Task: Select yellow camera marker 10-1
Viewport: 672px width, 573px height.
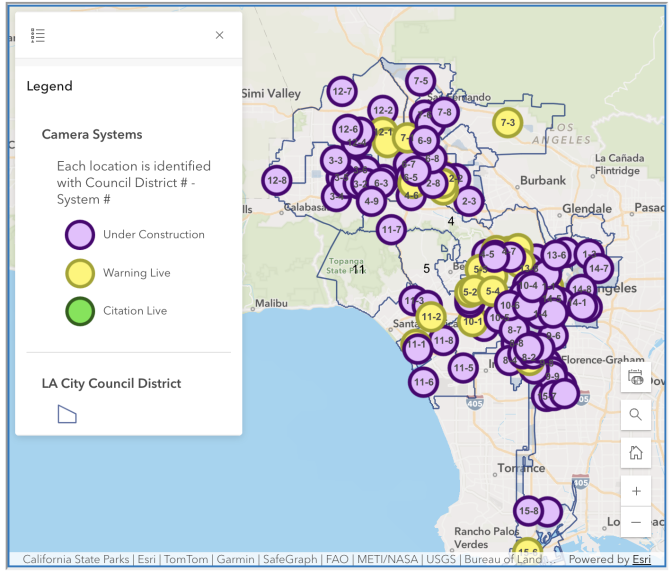Action: click(473, 321)
